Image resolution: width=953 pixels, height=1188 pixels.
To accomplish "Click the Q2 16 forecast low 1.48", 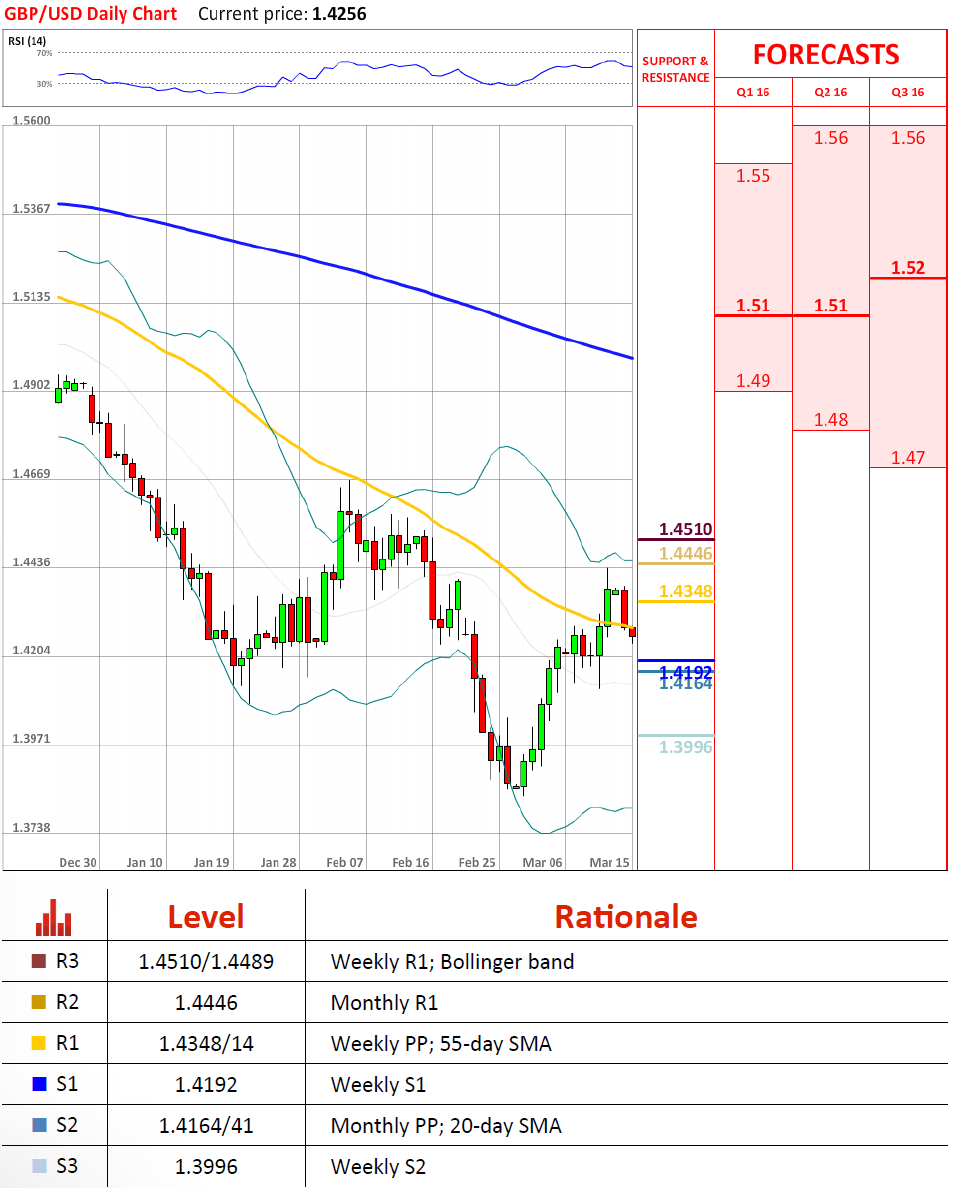I will click(831, 420).
